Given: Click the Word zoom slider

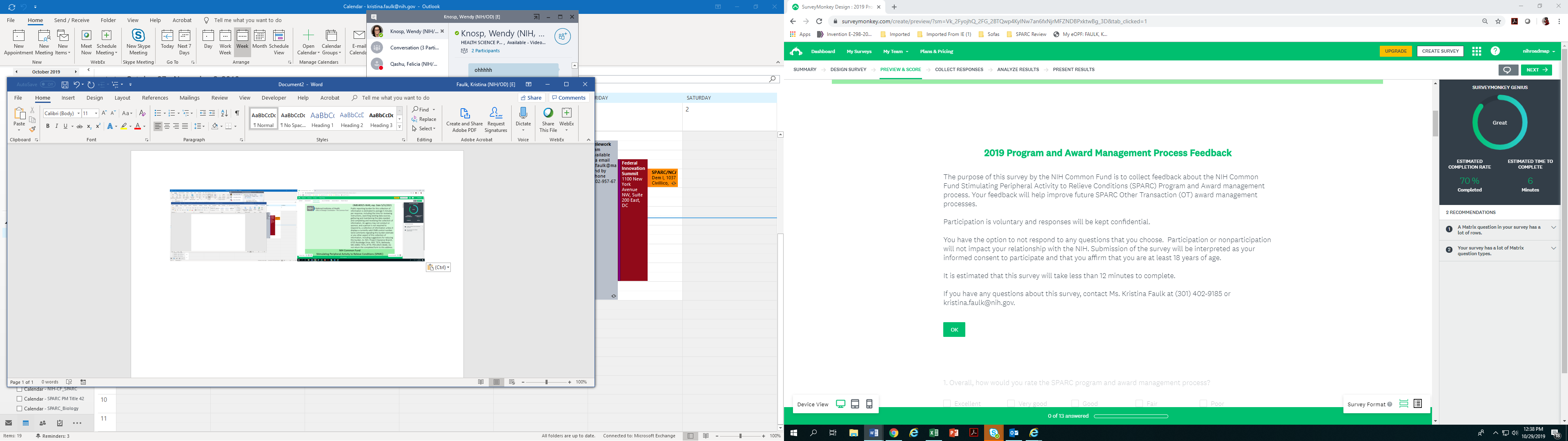Looking at the screenshot, I should [547, 382].
